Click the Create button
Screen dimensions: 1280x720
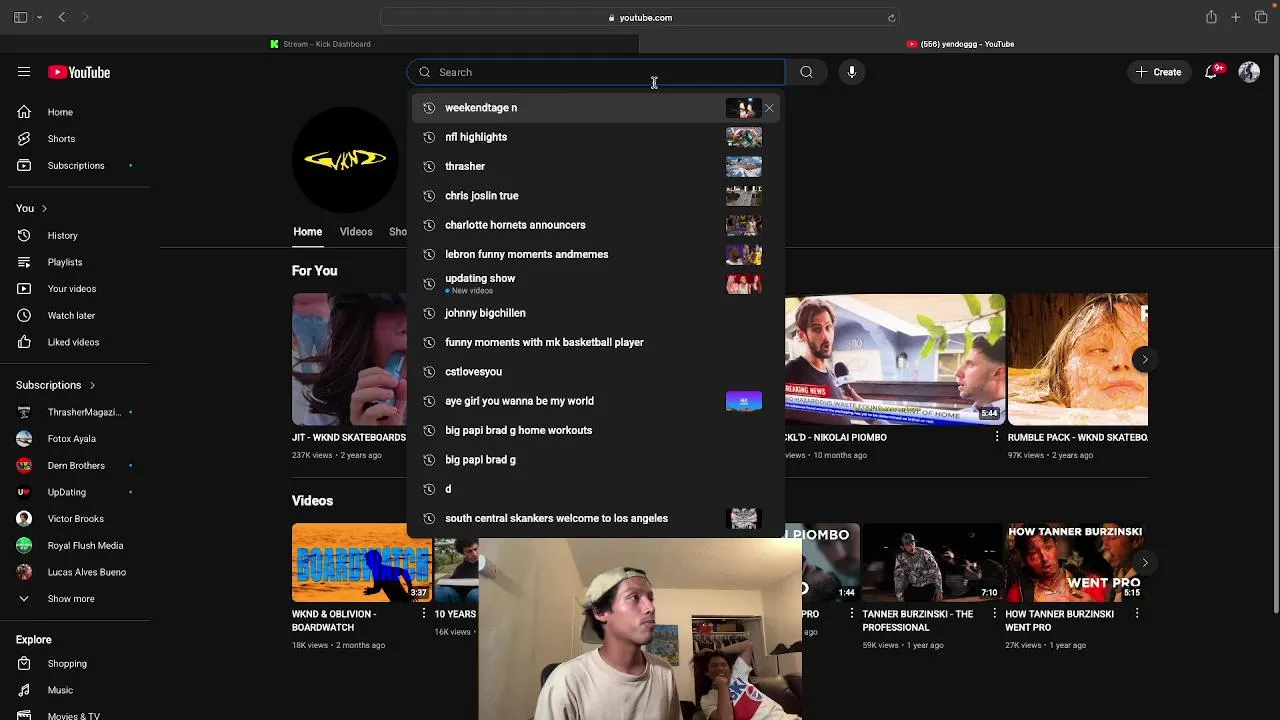click(1158, 72)
